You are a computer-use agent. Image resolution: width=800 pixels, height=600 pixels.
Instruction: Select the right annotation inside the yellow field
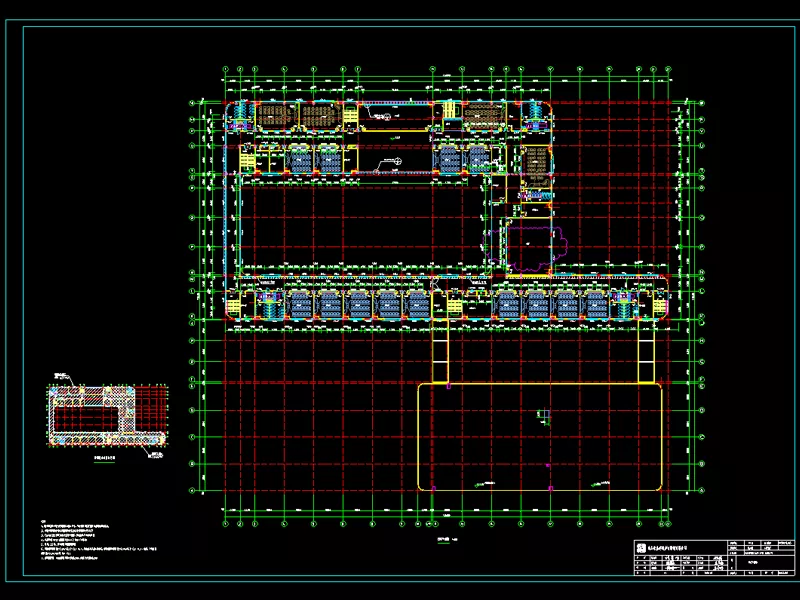[603, 484]
